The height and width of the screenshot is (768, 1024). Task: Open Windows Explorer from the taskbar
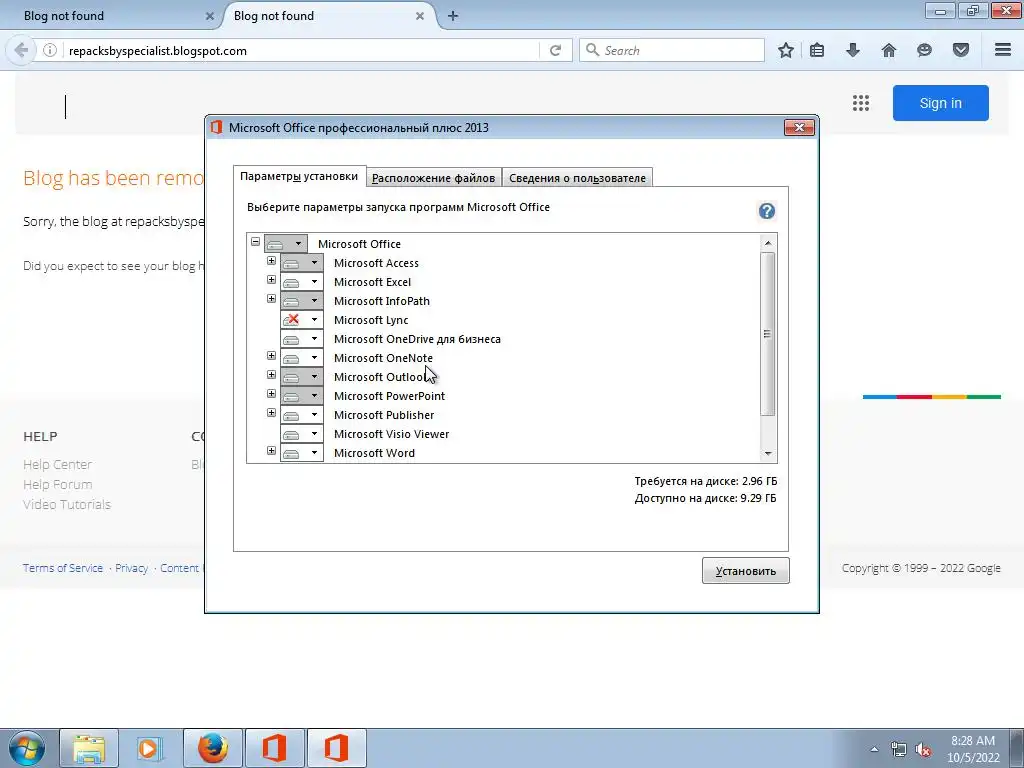pos(89,748)
